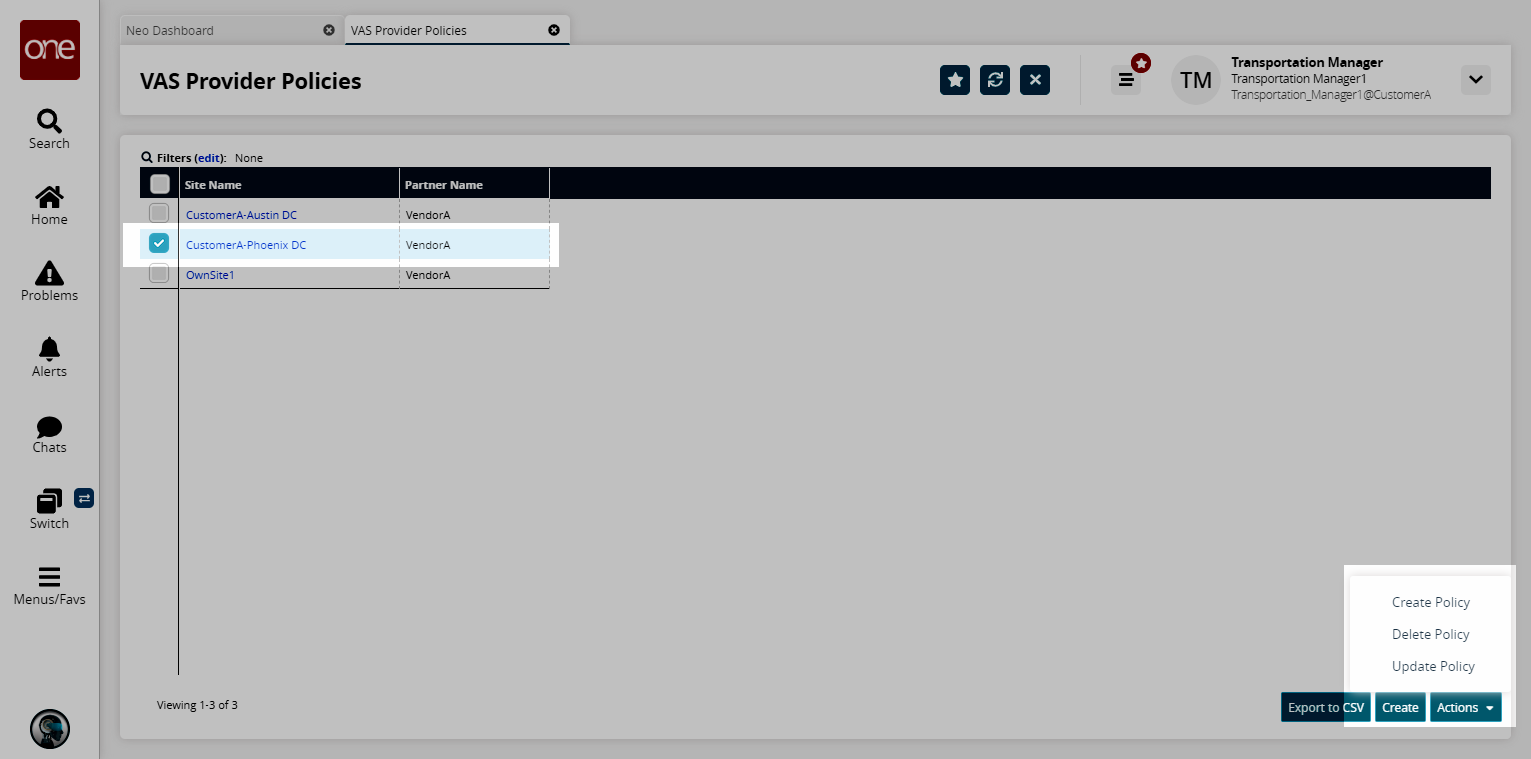
Task: Click the Transportation_Manager1@CustomerA user text
Action: coord(1331,95)
